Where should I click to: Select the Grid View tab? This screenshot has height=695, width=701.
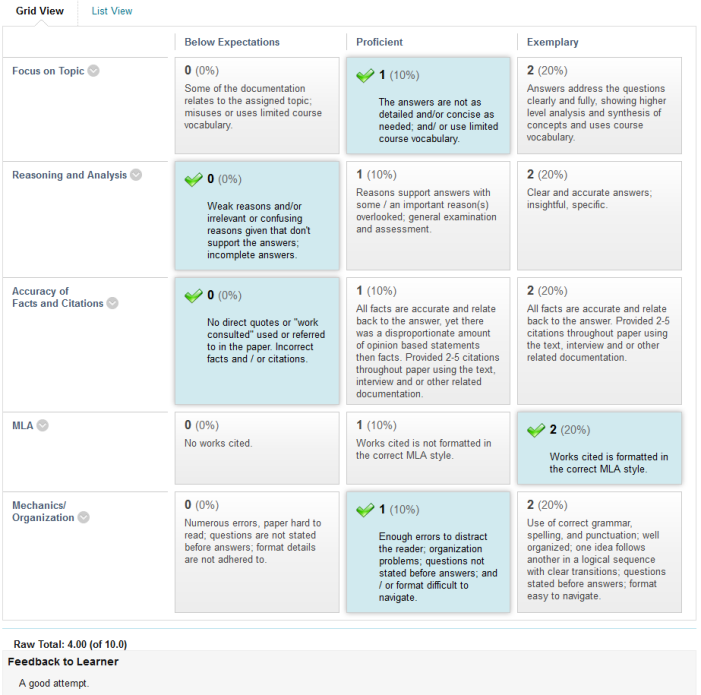[x=40, y=11]
